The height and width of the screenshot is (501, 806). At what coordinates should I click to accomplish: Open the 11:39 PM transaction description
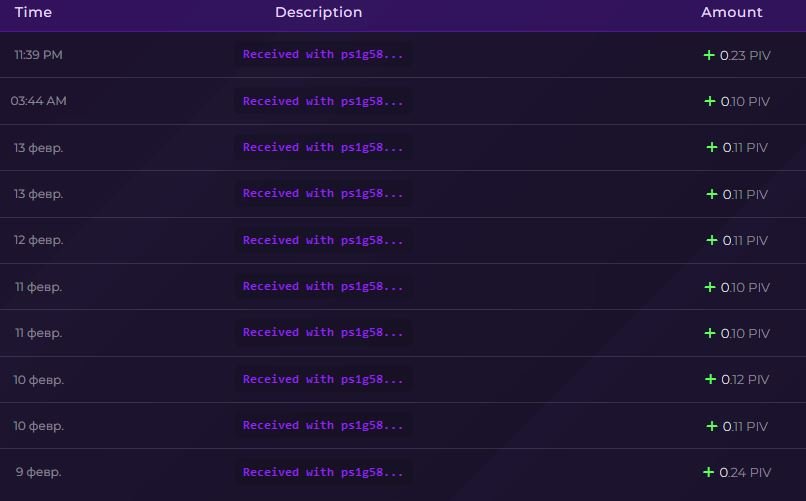(323, 55)
